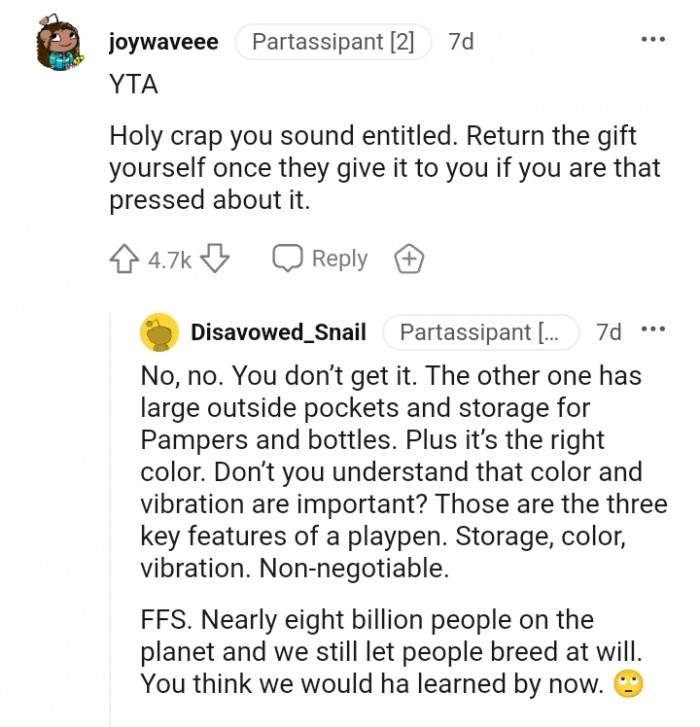Screen dimensions: 700x727
Task: Open more options for Disavowed_Snail's reply
Action: click(652, 331)
